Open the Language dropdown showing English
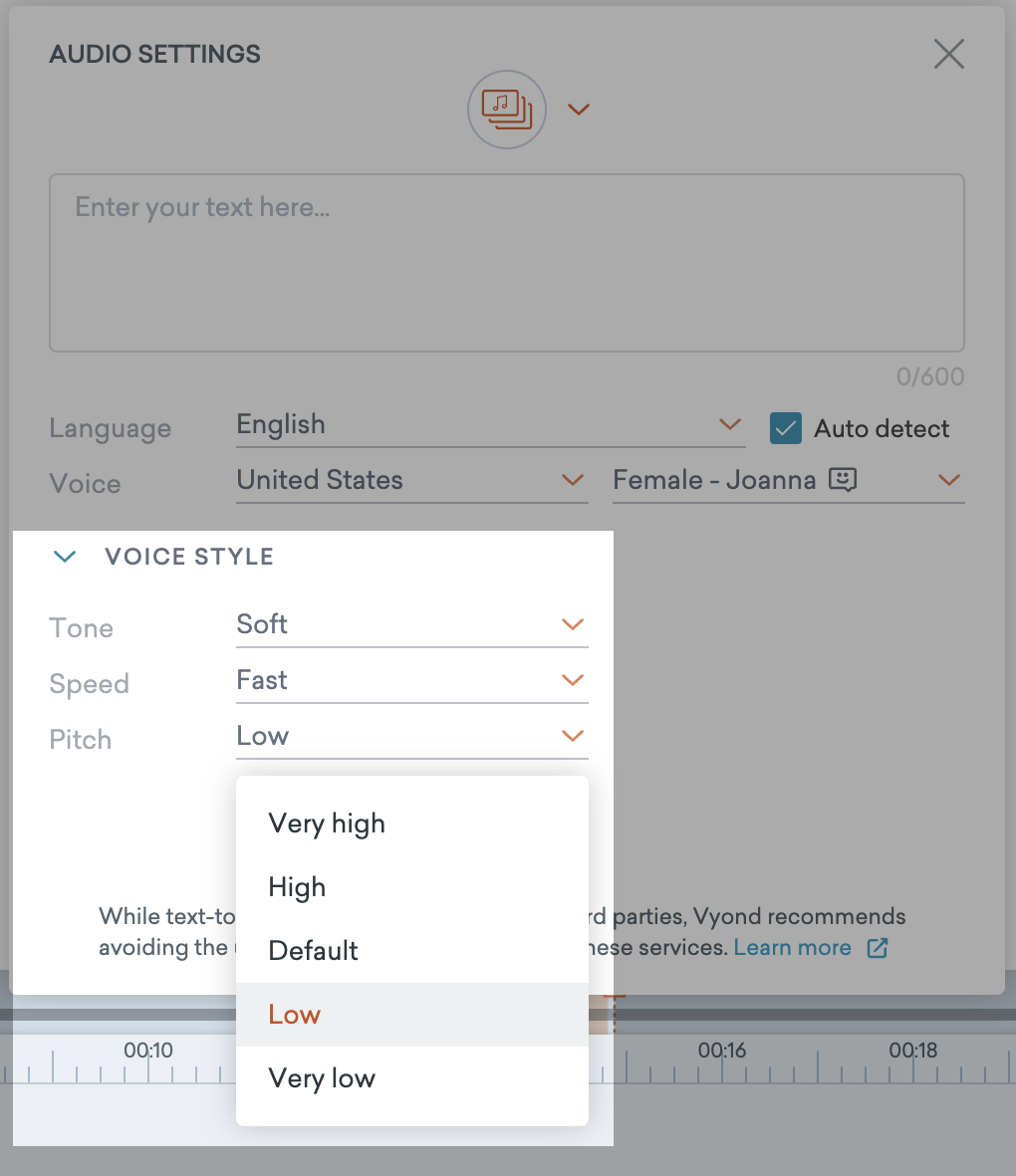 click(489, 425)
